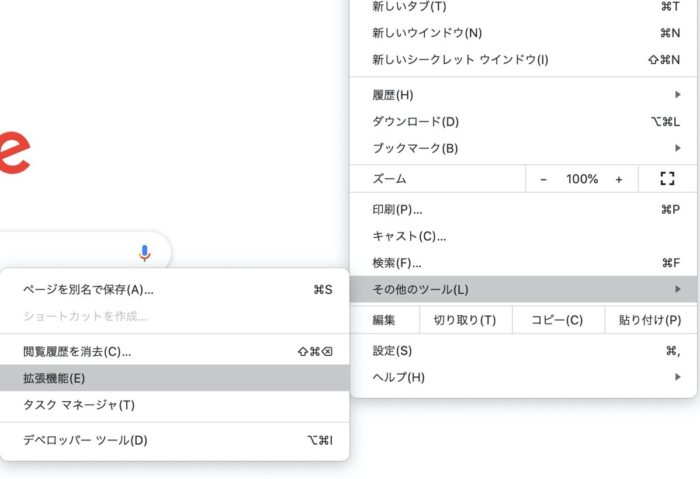Open 拡張機能(E) from the submenu
Viewport: 700px width, 479px height.
55,378
